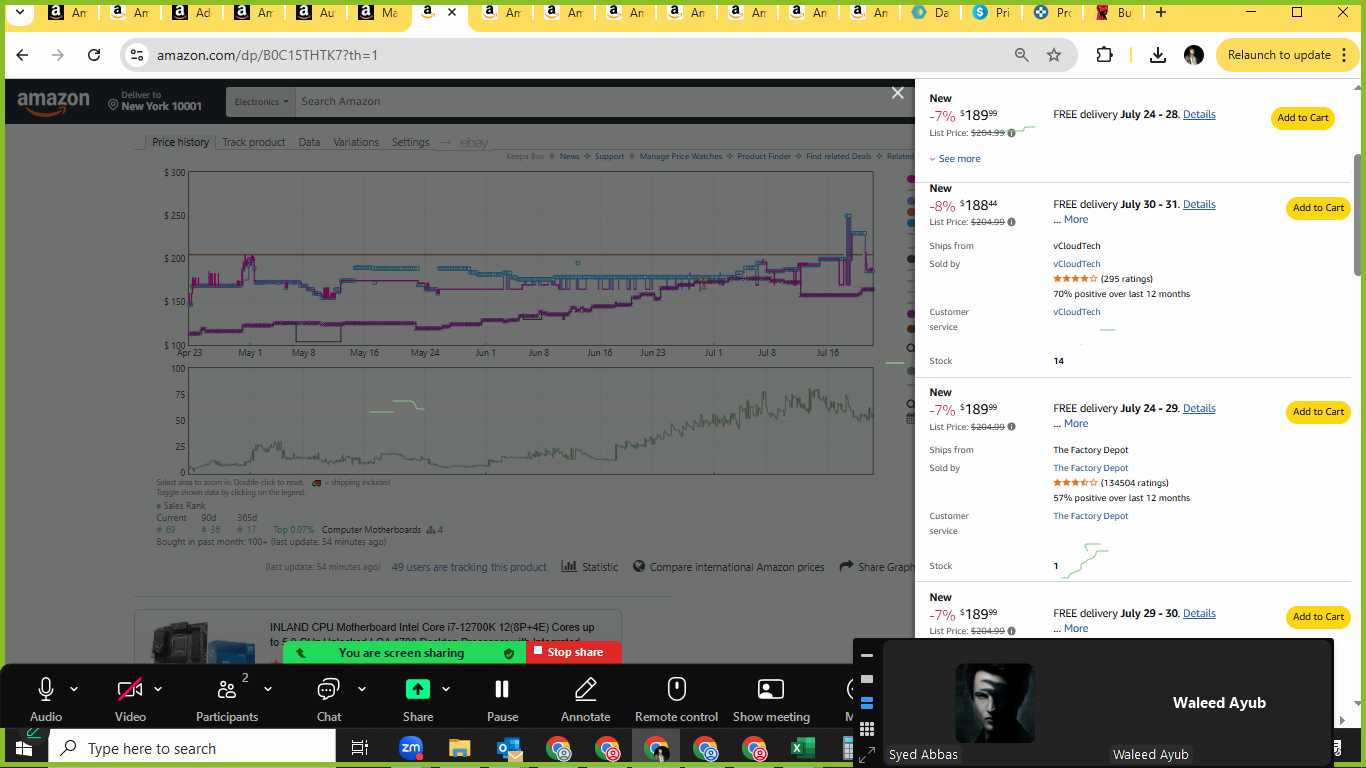This screenshot has width=1366, height=768.
Task: Start video with the Zoom camera icon
Action: 130,689
